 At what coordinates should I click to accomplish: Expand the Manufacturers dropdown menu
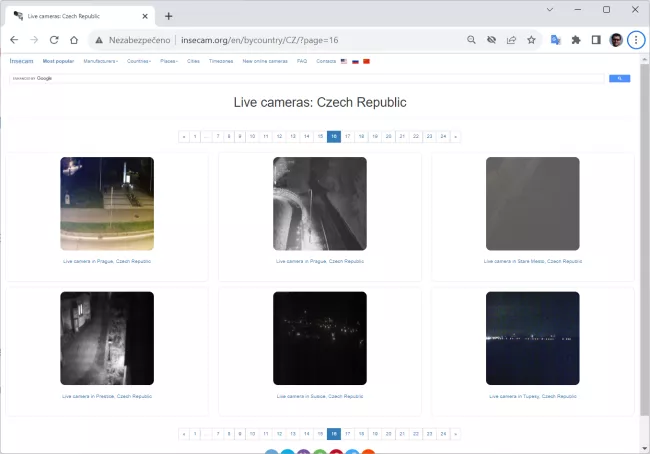pyautogui.click(x=100, y=61)
